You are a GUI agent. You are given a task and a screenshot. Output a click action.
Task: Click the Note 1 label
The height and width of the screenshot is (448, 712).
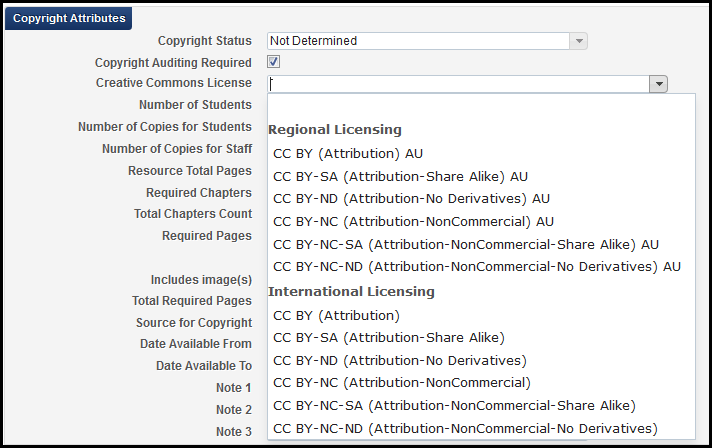(x=233, y=388)
